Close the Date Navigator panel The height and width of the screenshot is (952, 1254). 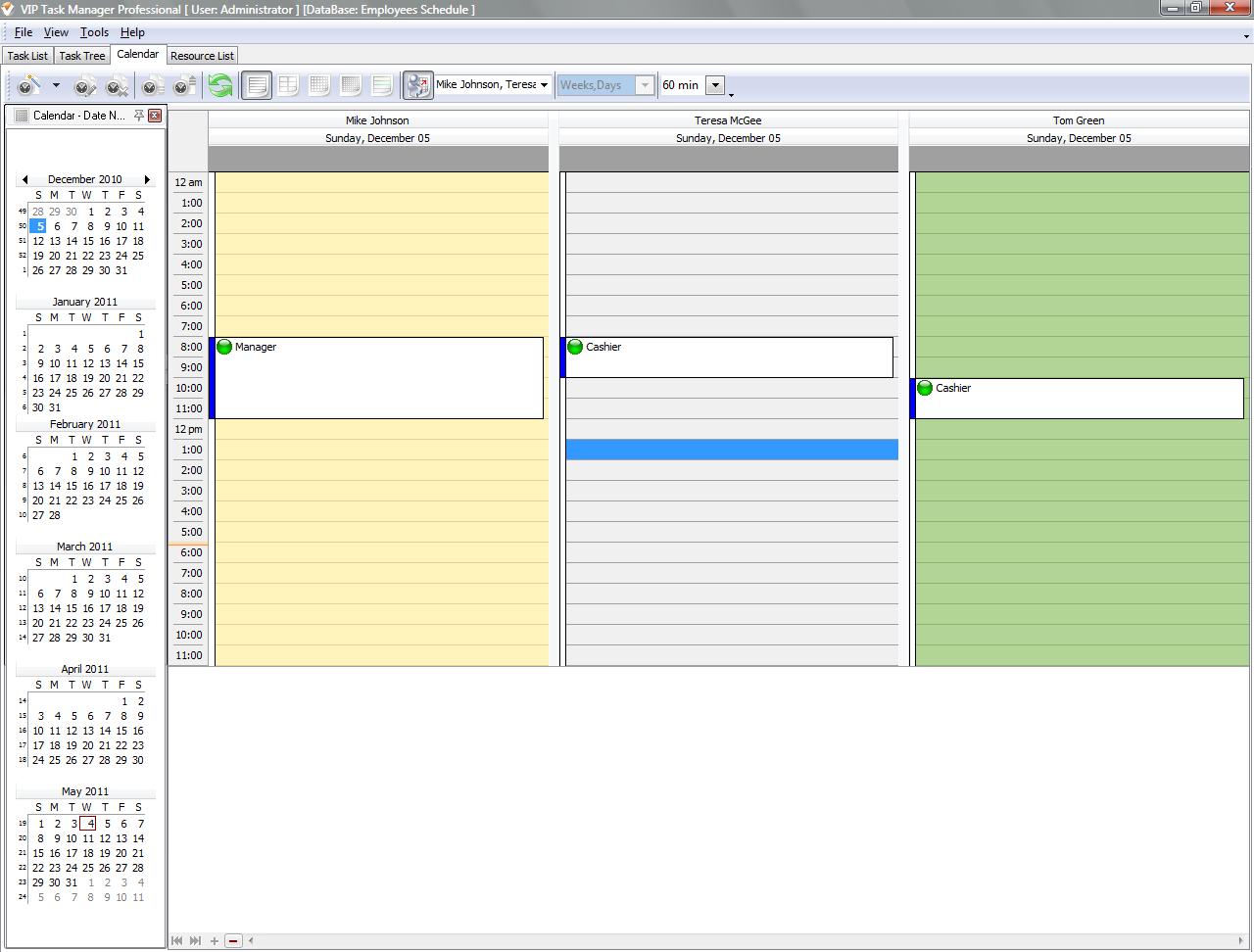[155, 116]
